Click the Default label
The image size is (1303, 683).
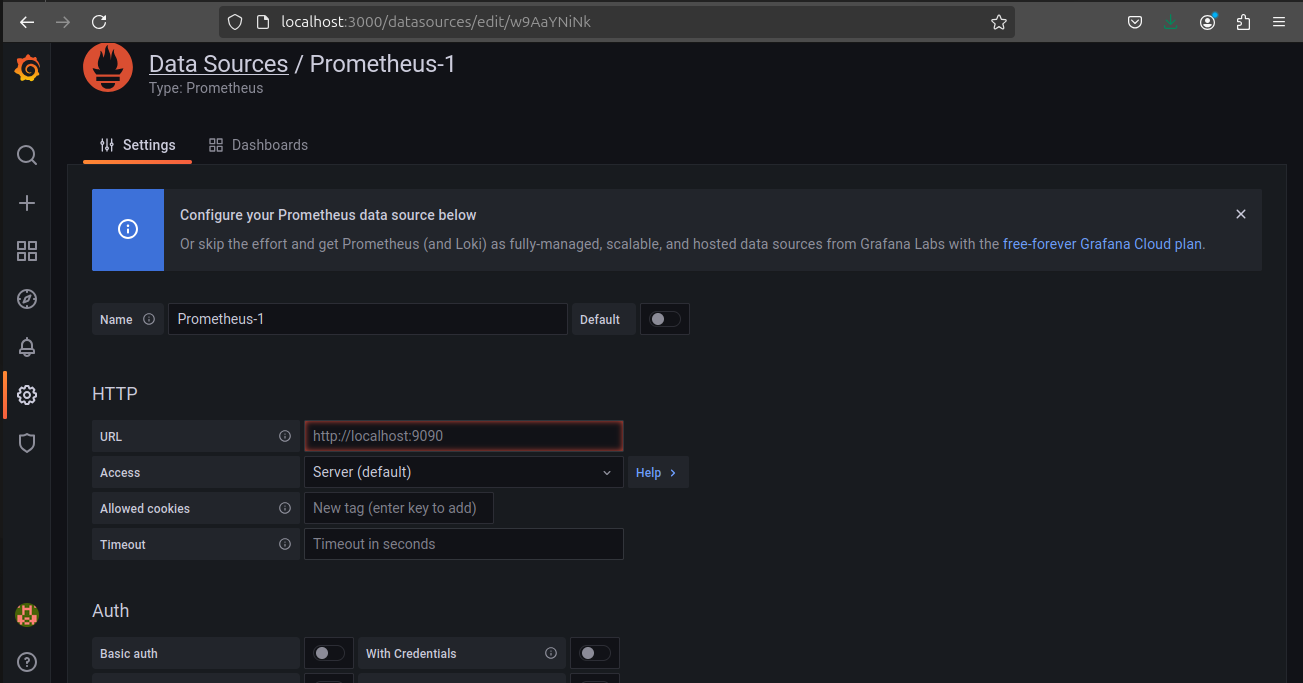pos(600,320)
